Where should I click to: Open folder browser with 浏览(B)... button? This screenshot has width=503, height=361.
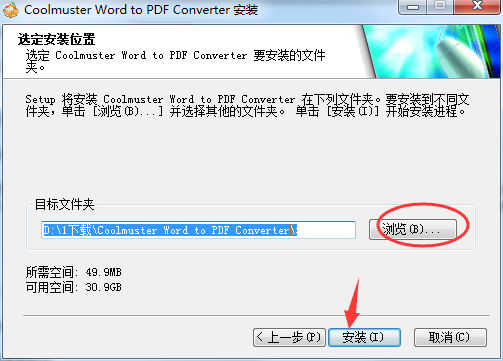click(x=413, y=229)
